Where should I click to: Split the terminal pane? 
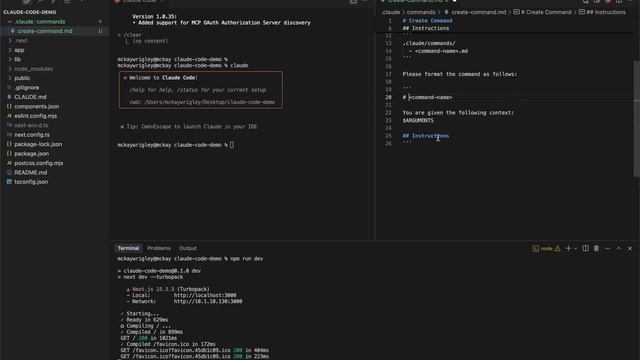coord(585,248)
